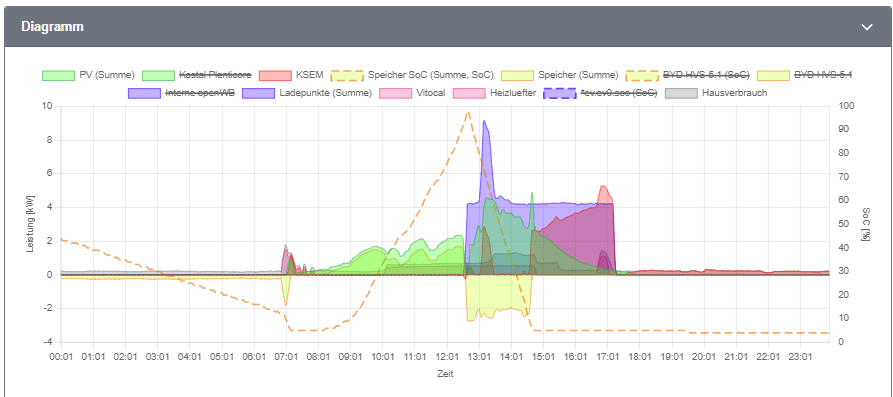Image resolution: width=893 pixels, height=397 pixels.
Task: Show the Kostal Plenticore dataset
Action: [196, 75]
